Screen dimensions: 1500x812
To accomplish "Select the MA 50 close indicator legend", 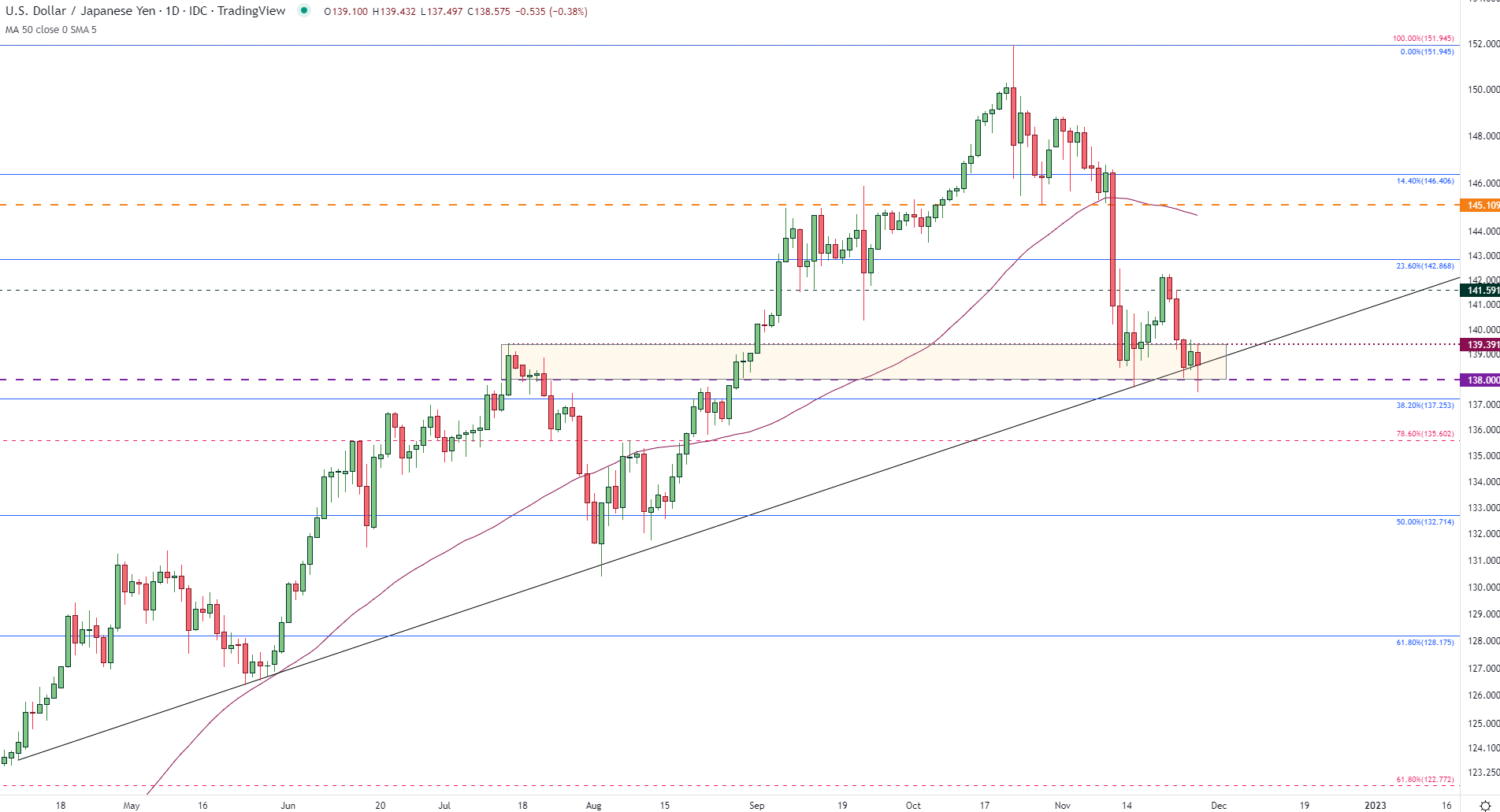I will 51,30.
